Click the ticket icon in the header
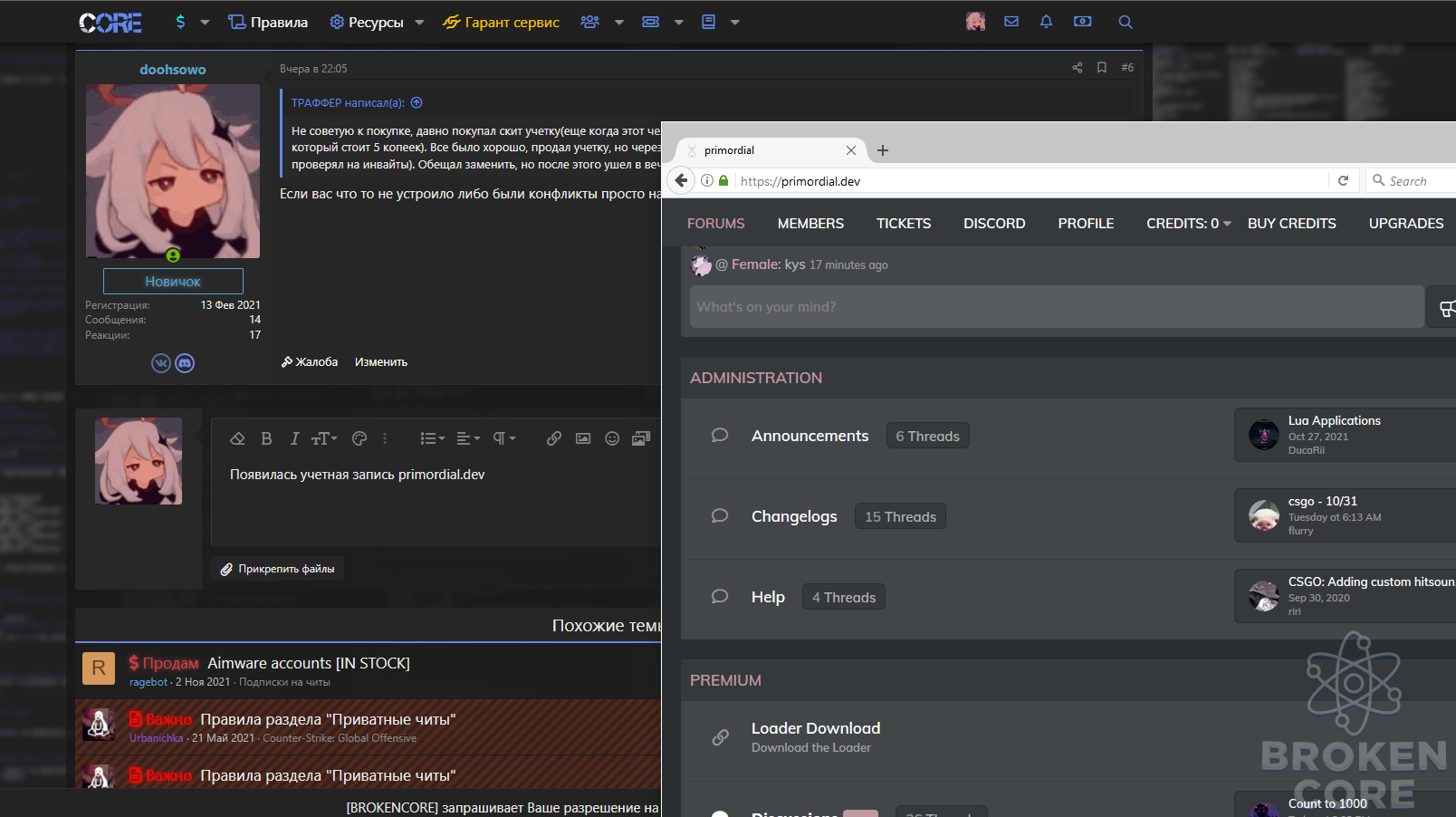Viewport: 1456px width, 817px height. pyautogui.click(x=650, y=22)
